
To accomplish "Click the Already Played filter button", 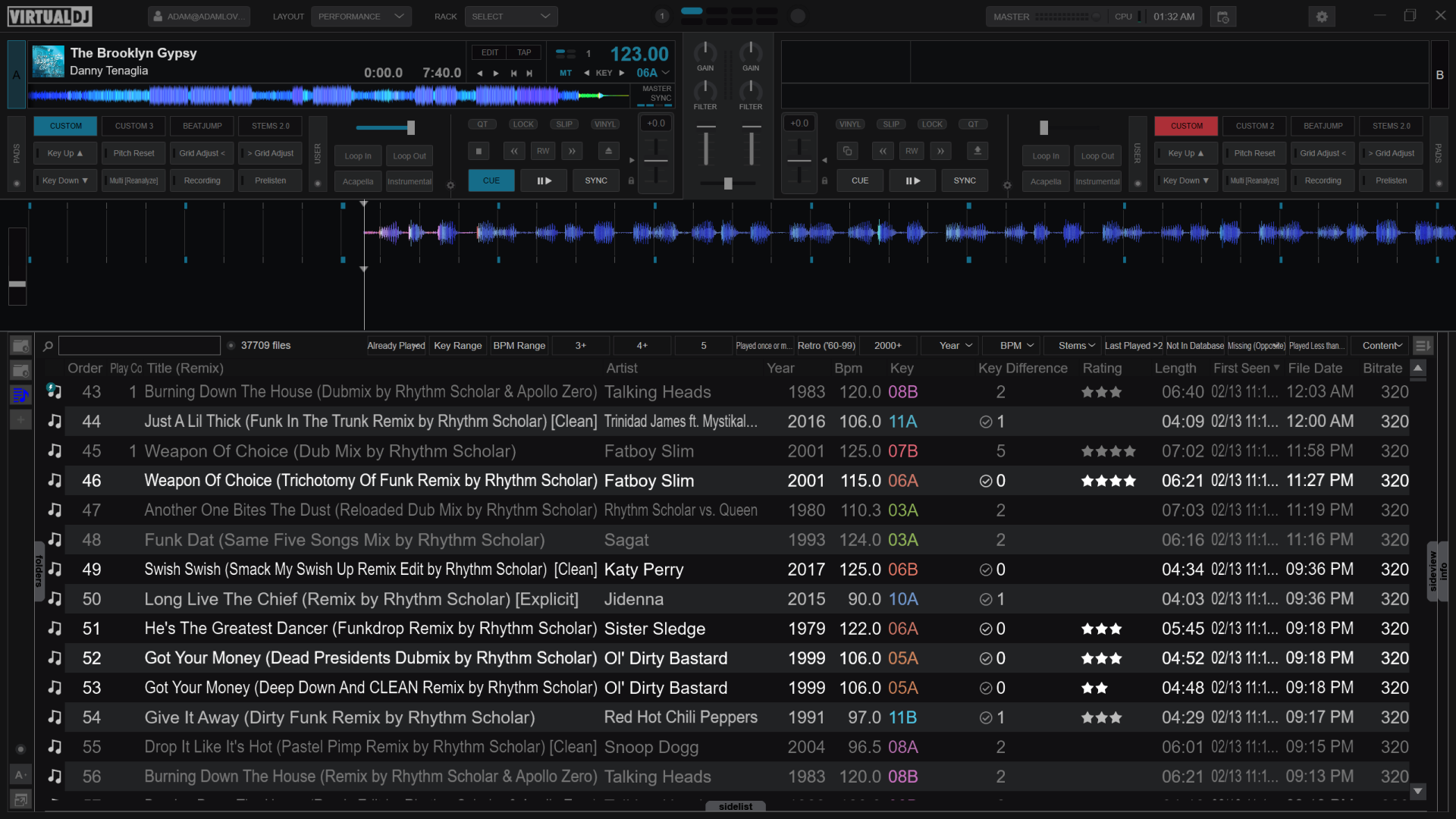I will 396,346.
